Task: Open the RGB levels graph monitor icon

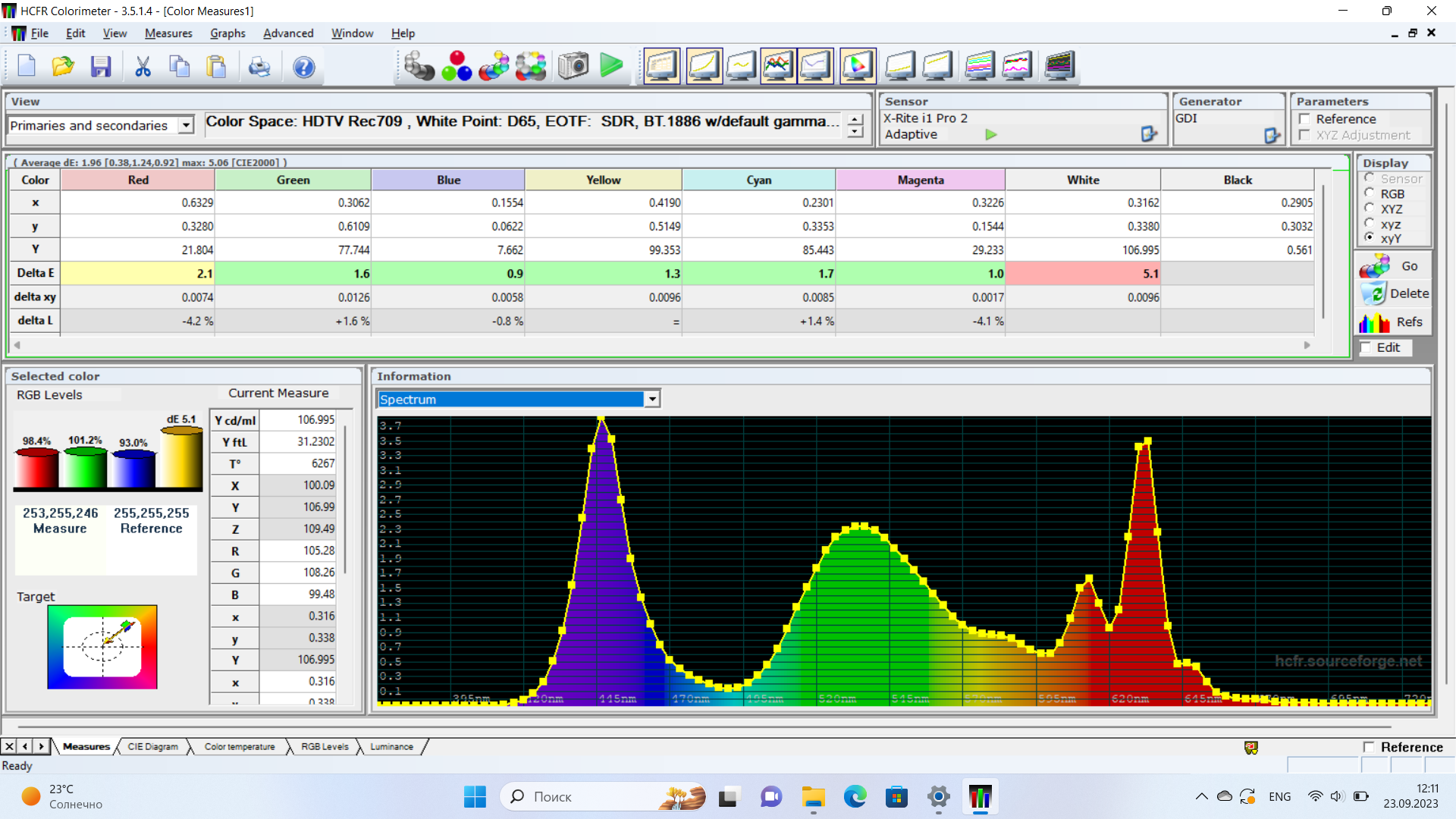Action: [778, 67]
